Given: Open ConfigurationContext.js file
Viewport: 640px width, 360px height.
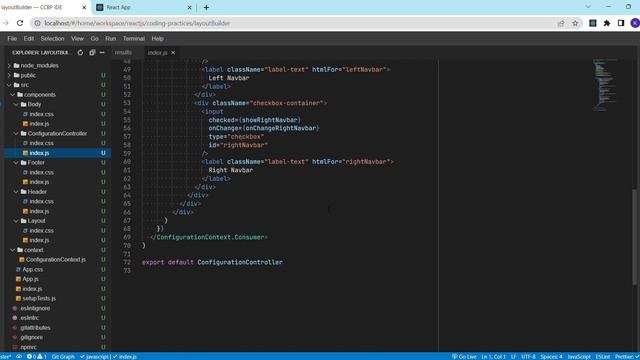Looking at the screenshot, I should tap(56, 260).
